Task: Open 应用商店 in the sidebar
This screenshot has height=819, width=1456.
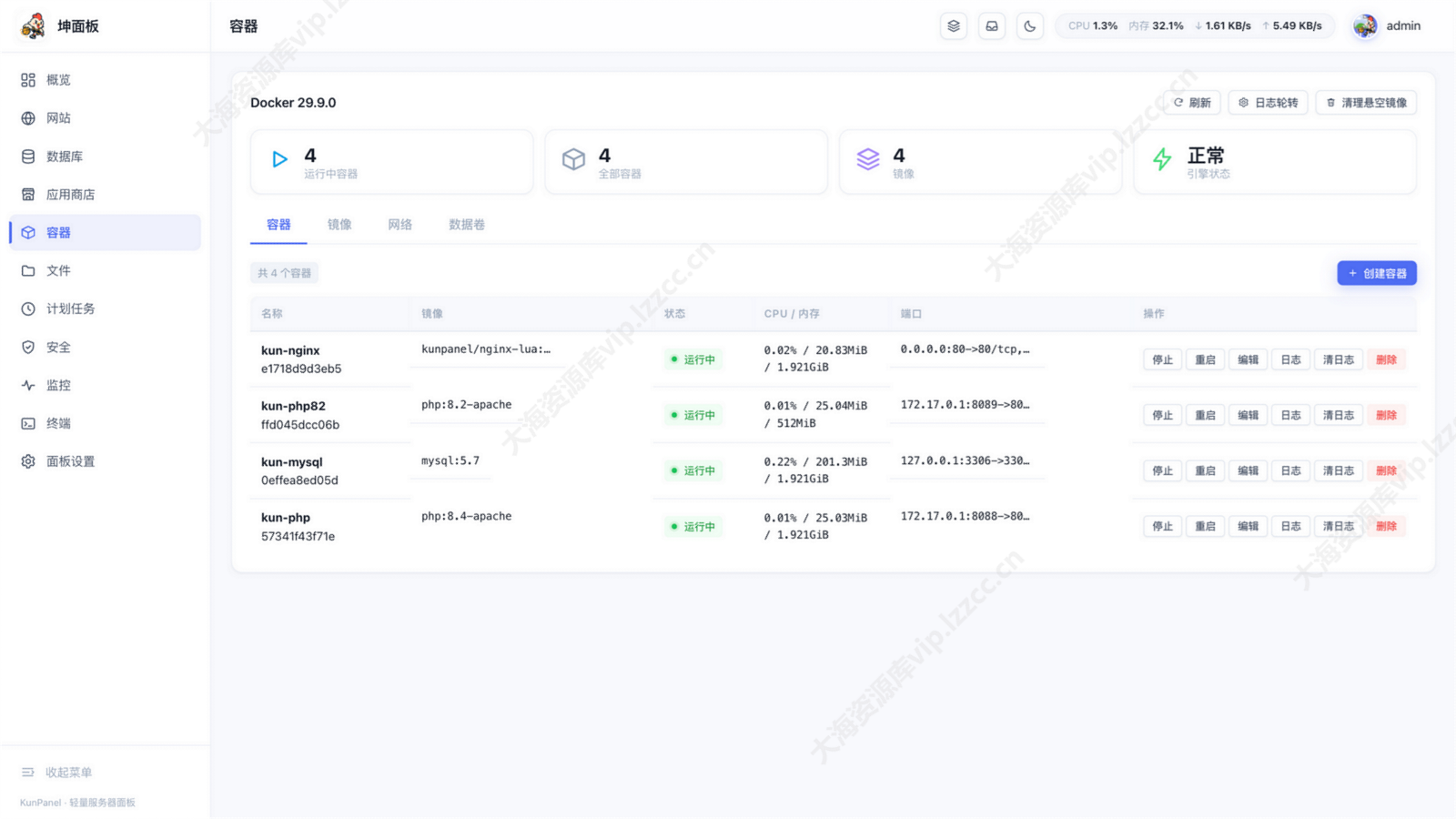Action: pyautogui.click(x=105, y=195)
